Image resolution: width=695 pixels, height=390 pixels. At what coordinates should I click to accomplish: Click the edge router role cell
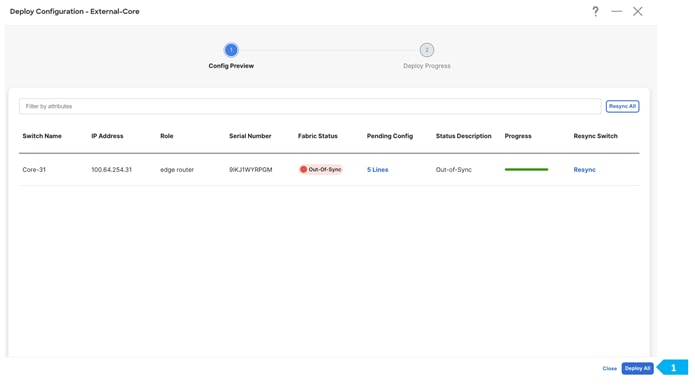177,170
